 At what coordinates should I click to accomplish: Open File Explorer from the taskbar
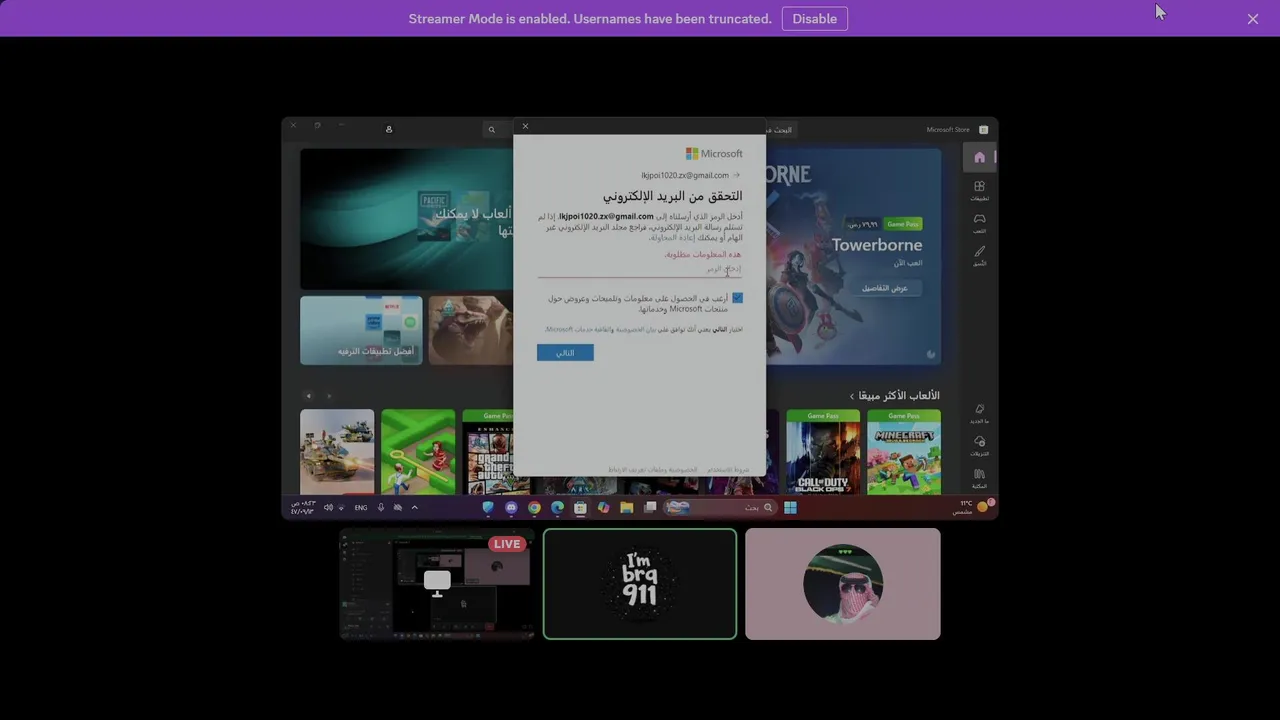(627, 508)
